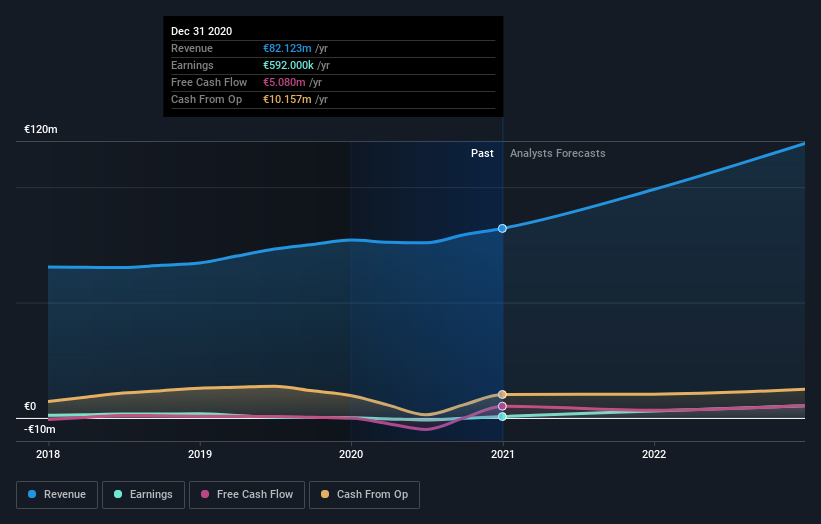Image resolution: width=821 pixels, height=524 pixels.
Task: Click the €82.123m revenue value in tooltip
Action: (x=287, y=48)
